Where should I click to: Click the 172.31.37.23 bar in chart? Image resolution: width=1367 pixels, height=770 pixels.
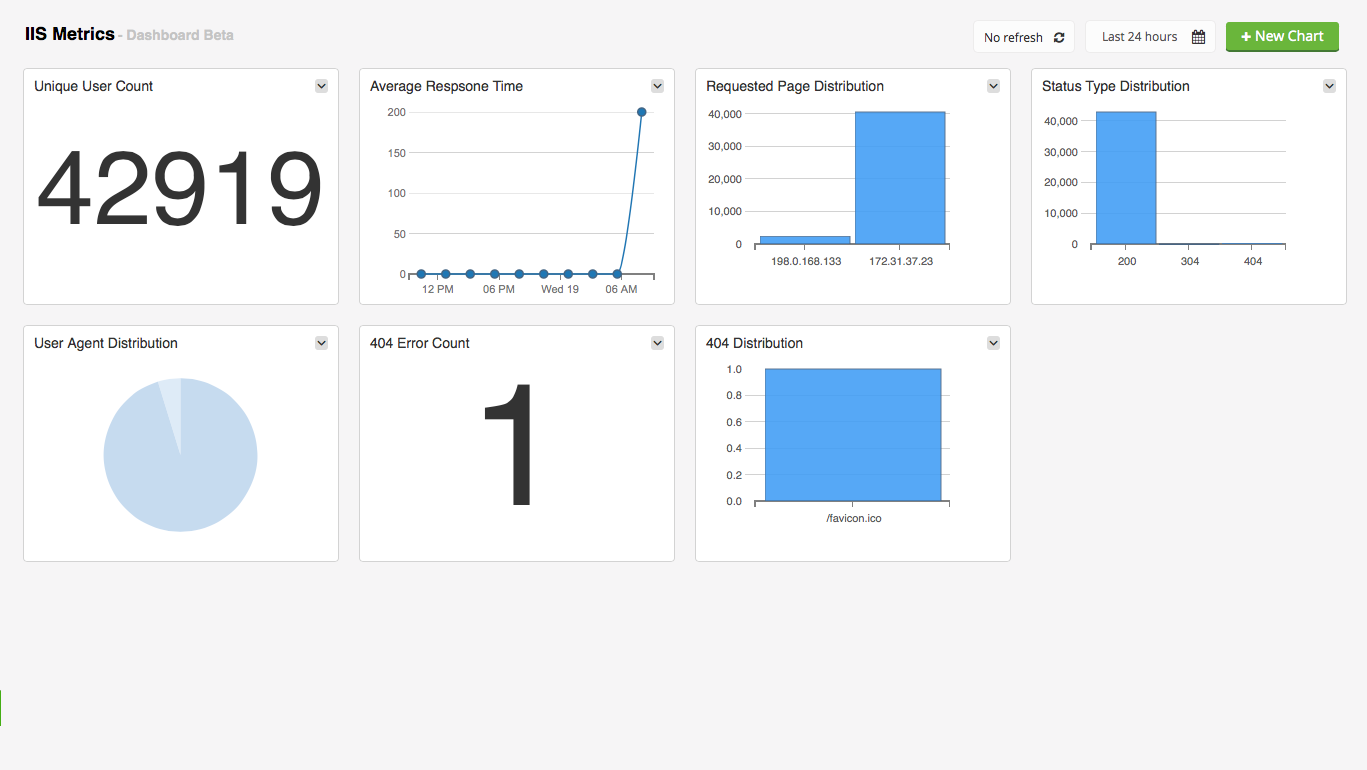click(x=900, y=178)
